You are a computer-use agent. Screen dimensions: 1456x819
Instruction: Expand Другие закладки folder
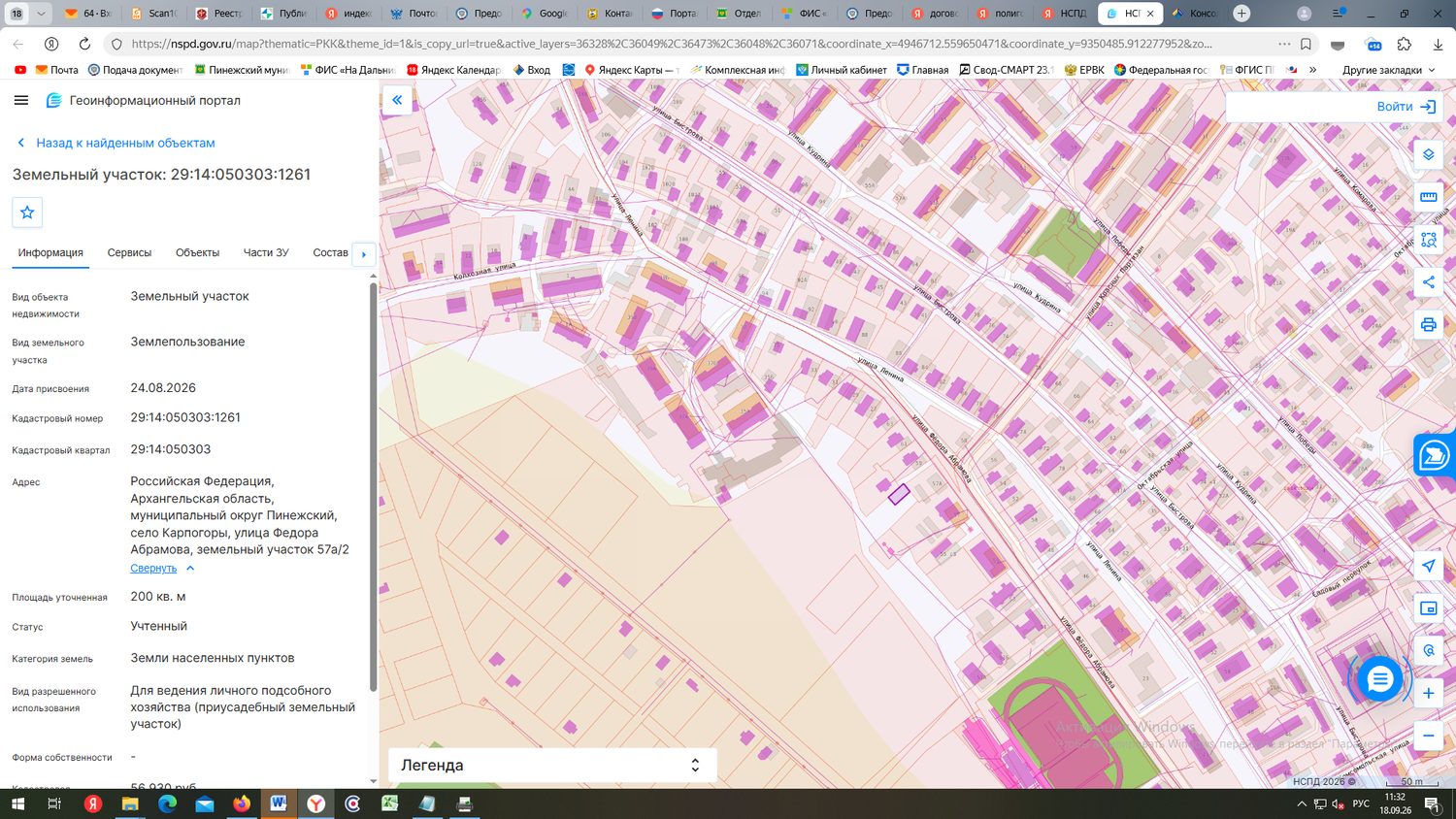(x=1388, y=70)
